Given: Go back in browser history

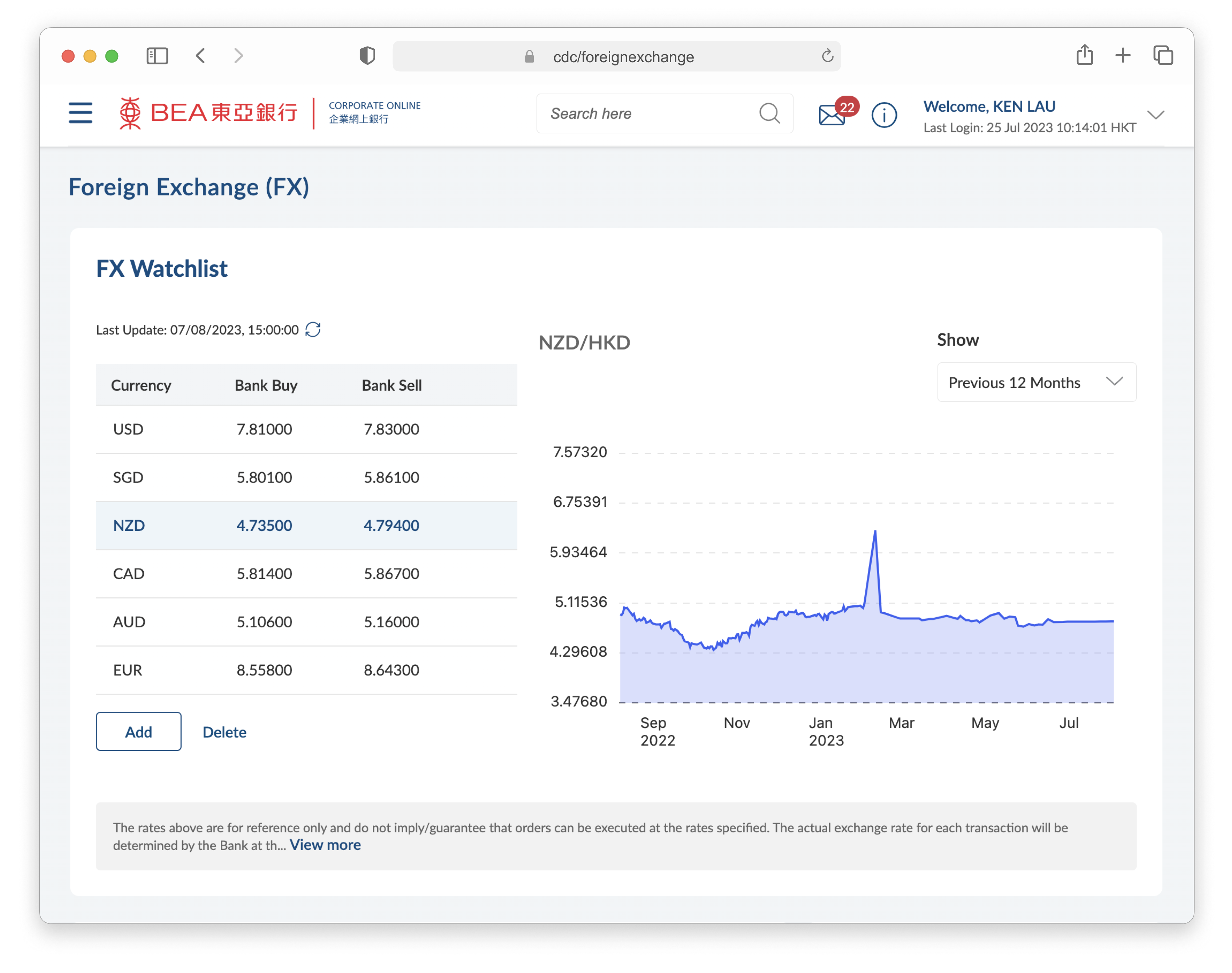Looking at the screenshot, I should 200,56.
